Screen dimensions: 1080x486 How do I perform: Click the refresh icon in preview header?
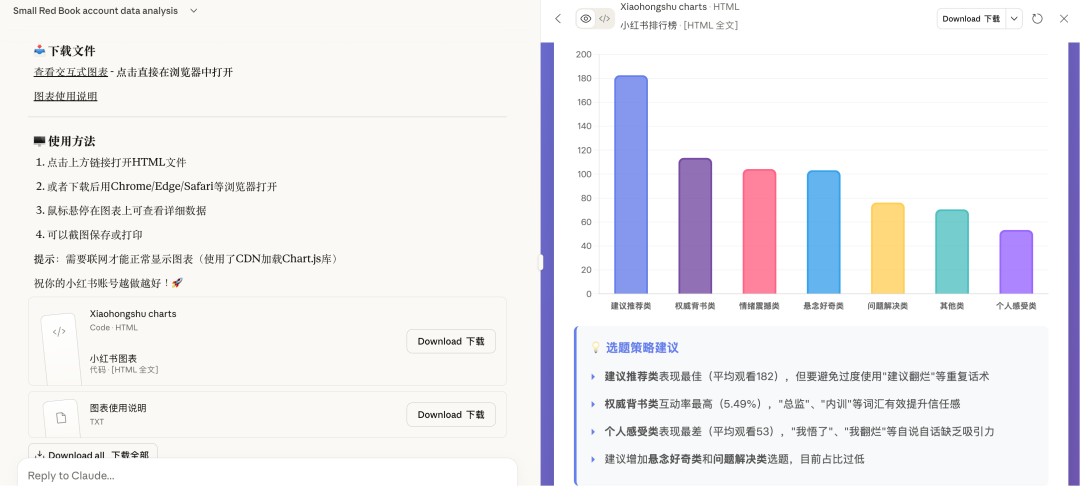pyautogui.click(x=1037, y=18)
